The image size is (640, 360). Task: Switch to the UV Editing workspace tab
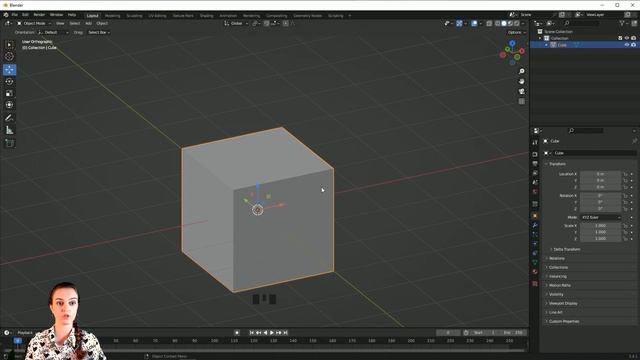point(157,16)
